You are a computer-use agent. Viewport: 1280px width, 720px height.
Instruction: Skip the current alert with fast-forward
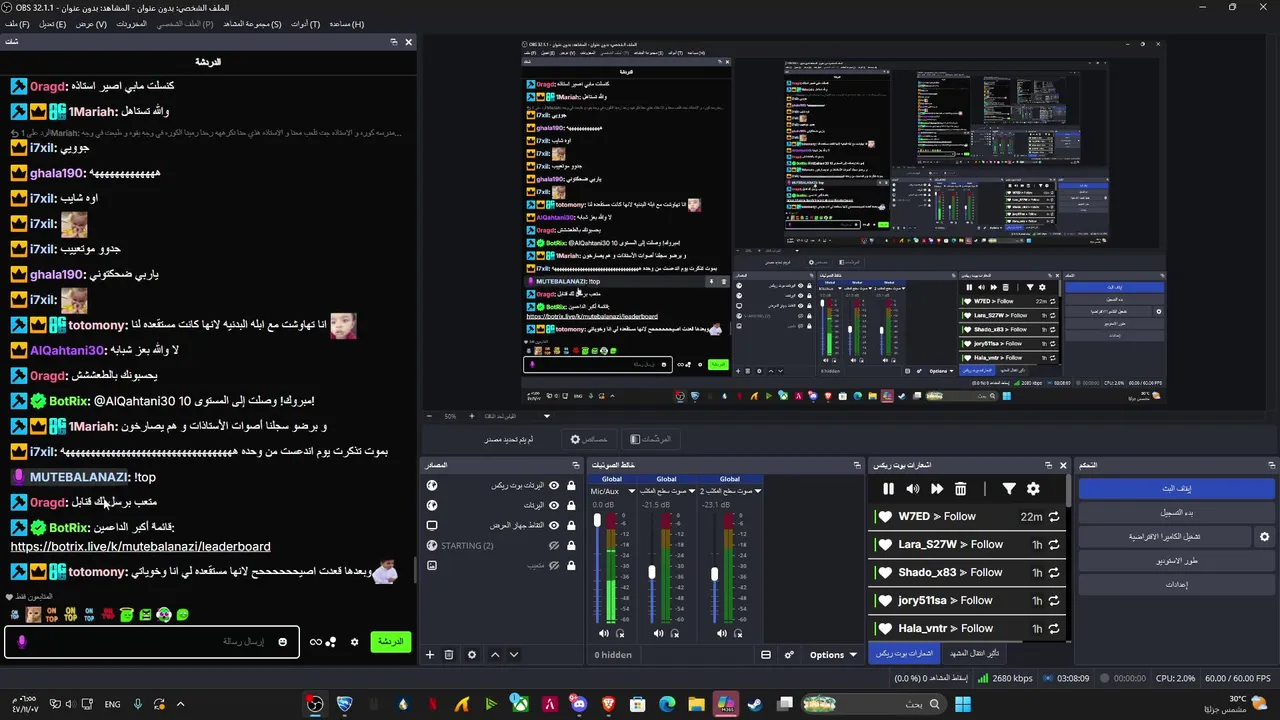point(937,489)
